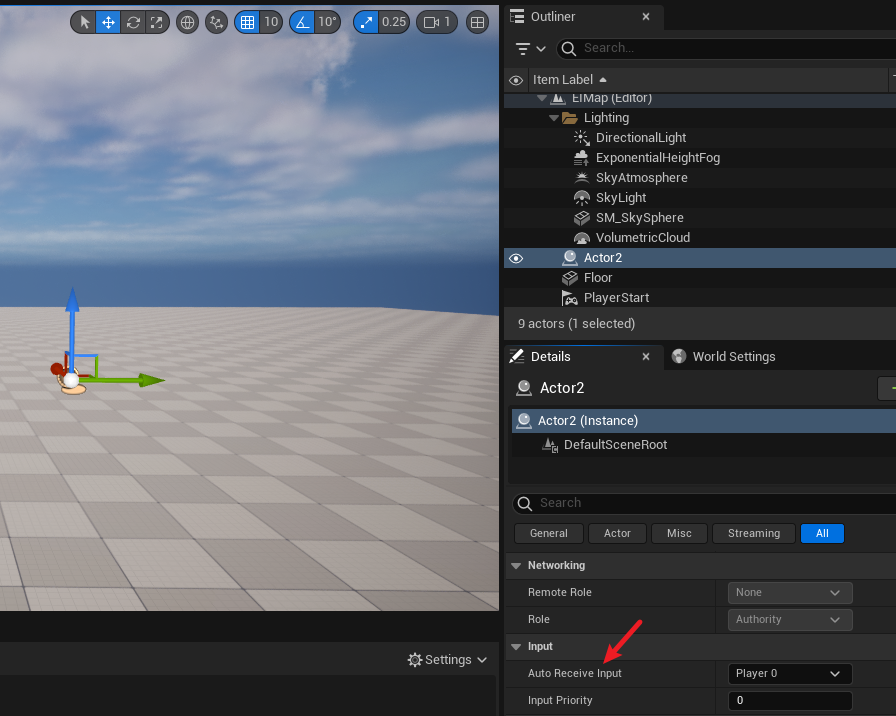The height and width of the screenshot is (716, 896).
Task: Close the Outliner tab
Action: pos(646,17)
